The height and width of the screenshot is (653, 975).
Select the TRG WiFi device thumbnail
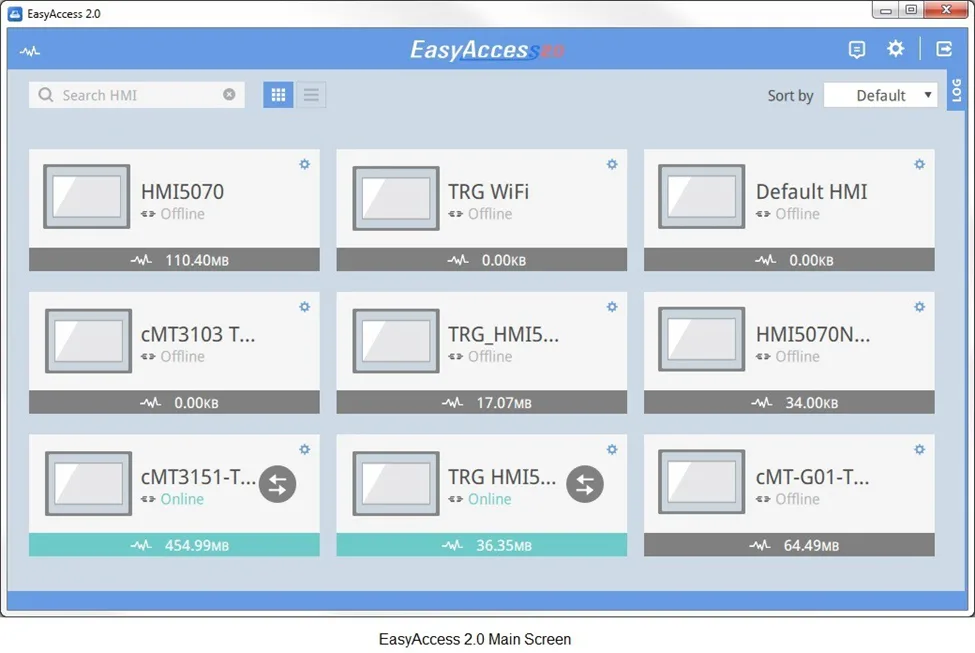click(x=396, y=198)
